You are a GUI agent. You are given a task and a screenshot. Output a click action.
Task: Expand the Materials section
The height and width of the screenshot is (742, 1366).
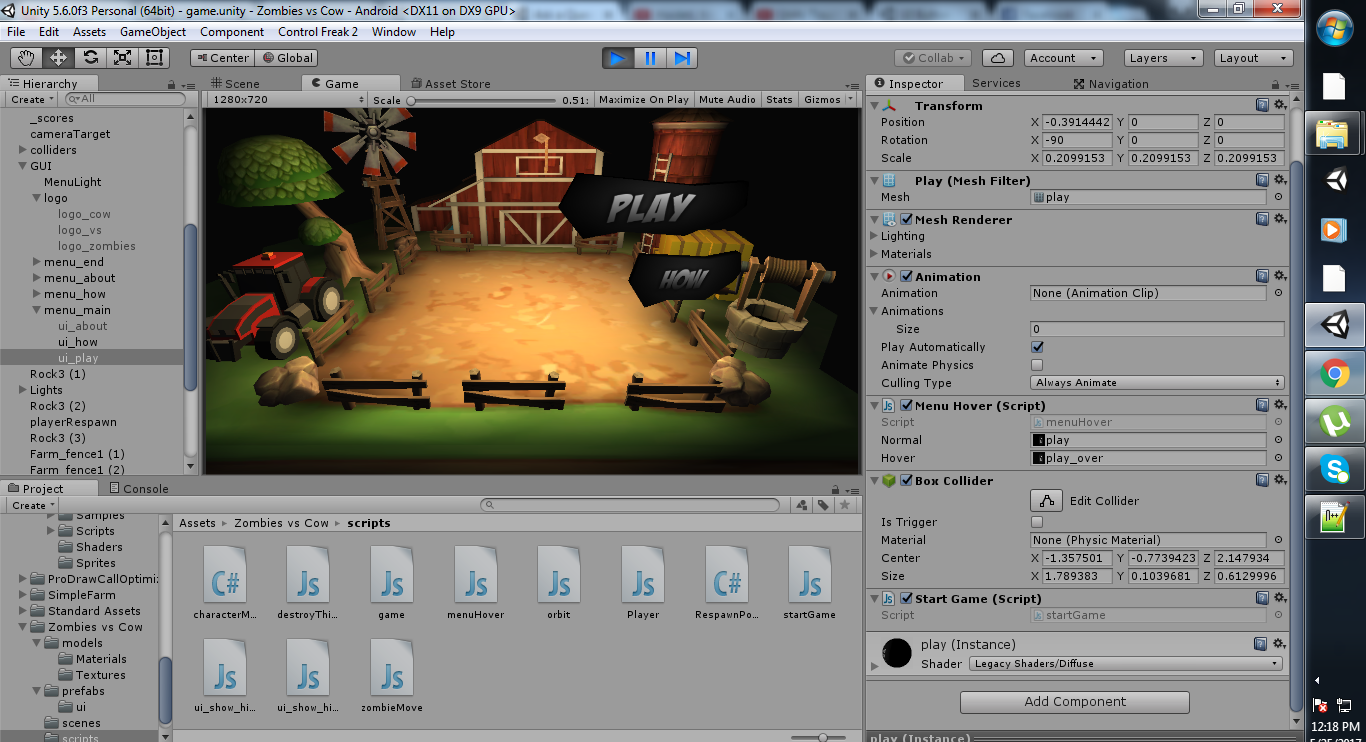tap(875, 254)
